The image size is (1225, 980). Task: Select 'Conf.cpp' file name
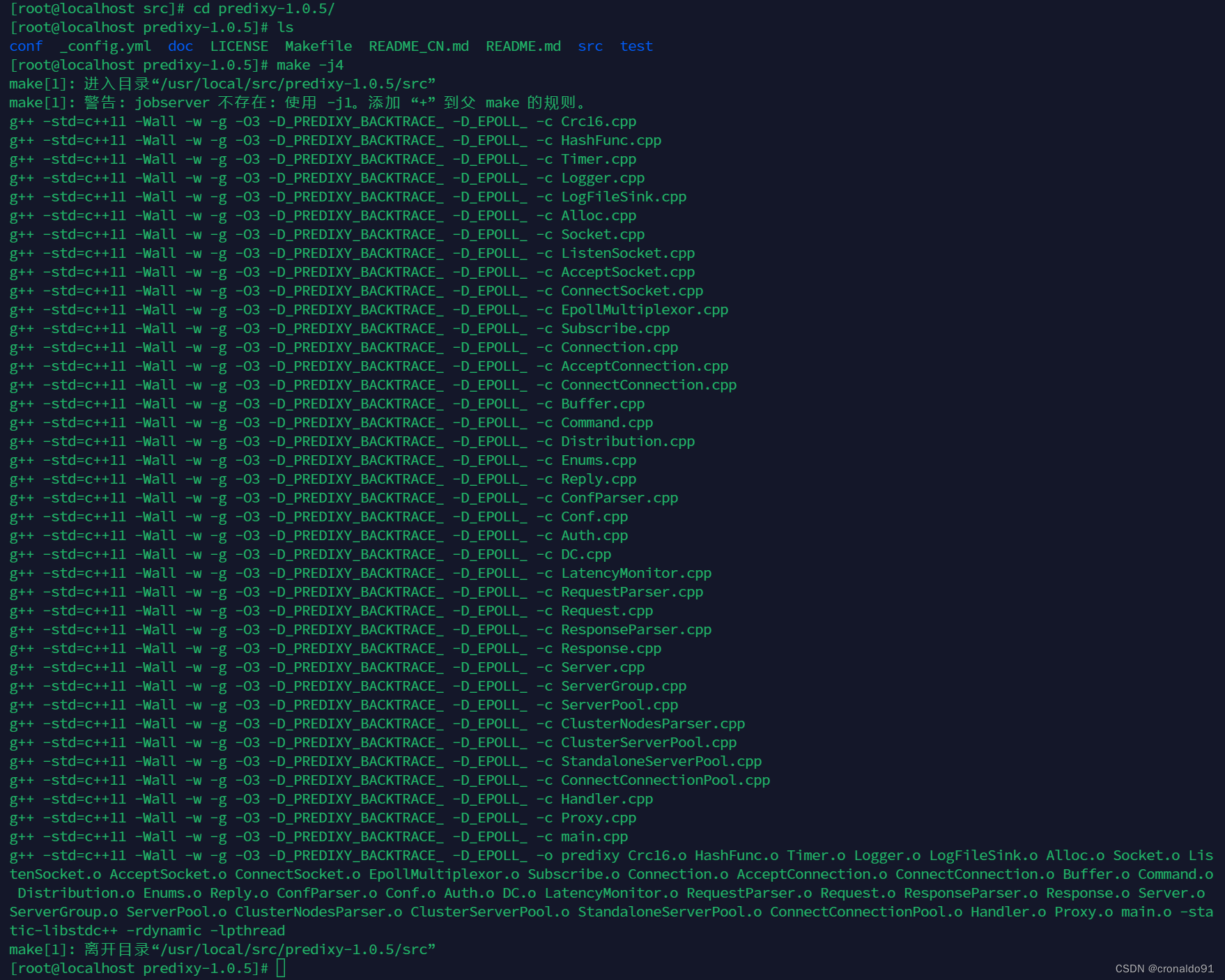tap(595, 516)
